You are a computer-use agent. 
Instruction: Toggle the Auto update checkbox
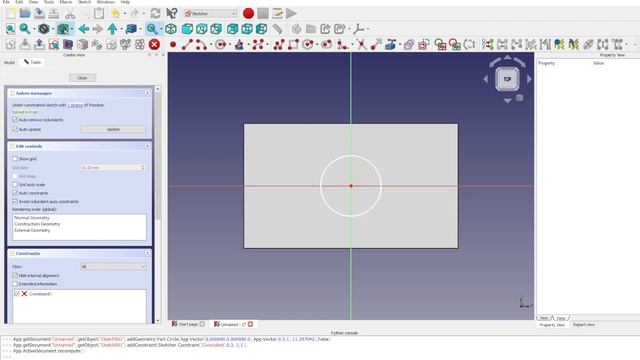(x=15, y=129)
